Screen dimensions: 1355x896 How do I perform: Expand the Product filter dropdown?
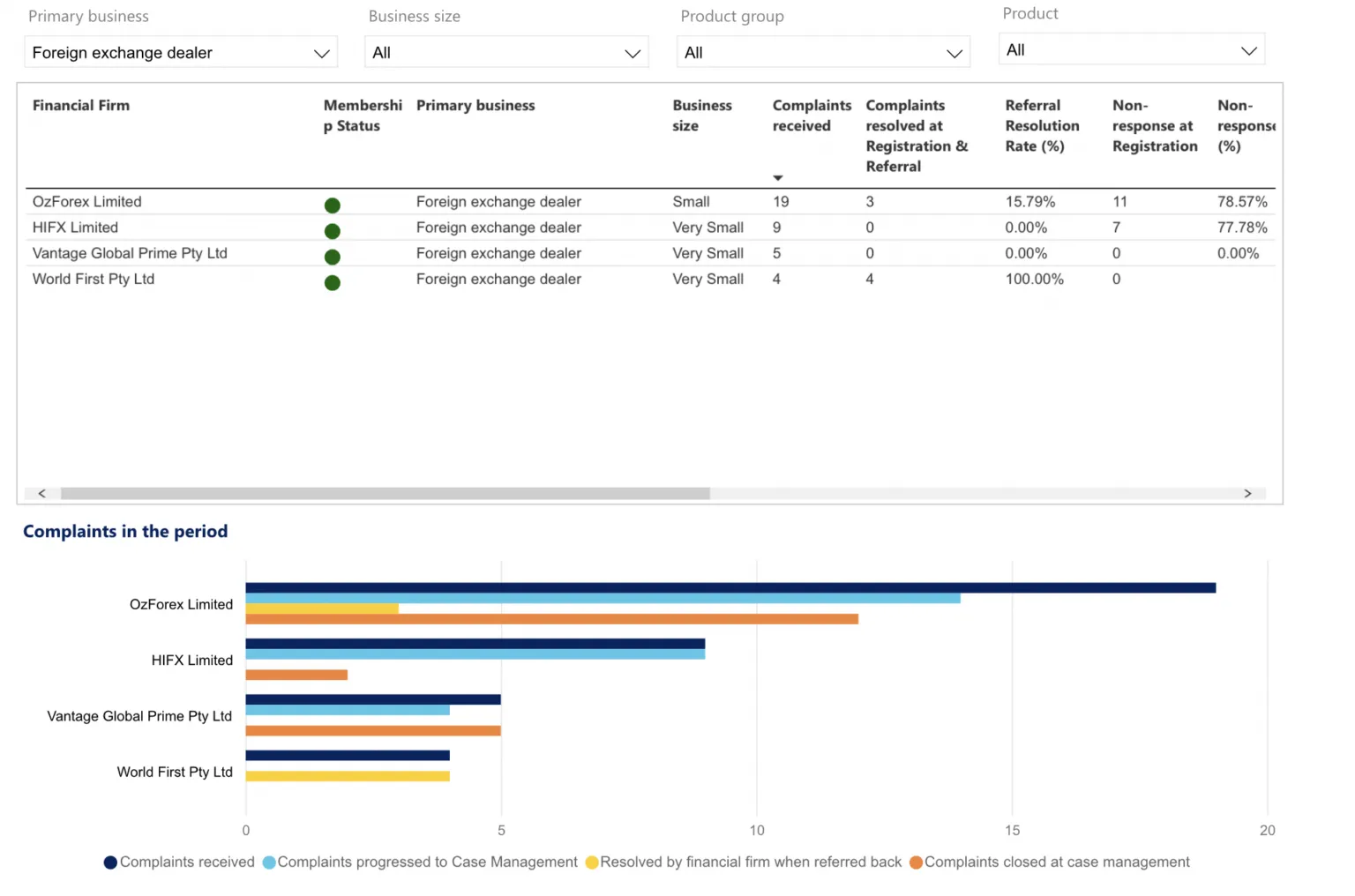point(1132,49)
